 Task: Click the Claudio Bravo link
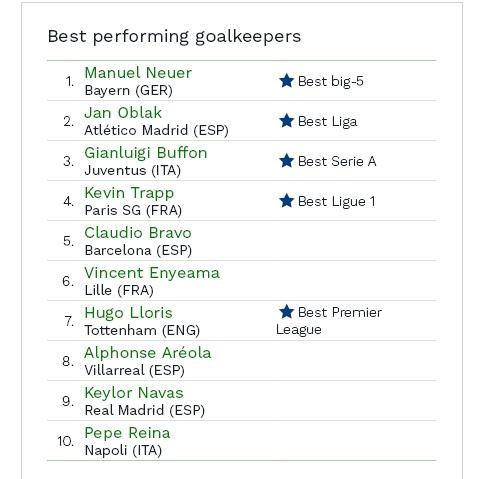click(138, 233)
